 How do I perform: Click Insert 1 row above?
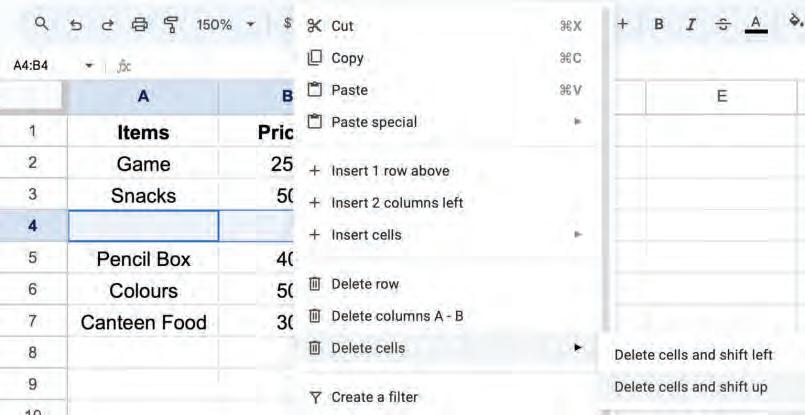coord(390,171)
